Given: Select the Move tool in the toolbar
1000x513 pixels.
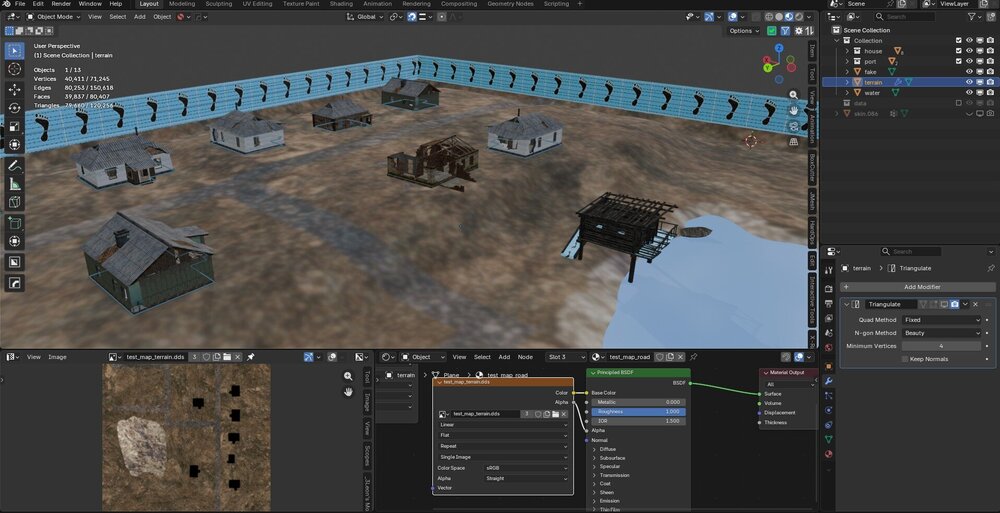Looking at the screenshot, I should (x=15, y=90).
